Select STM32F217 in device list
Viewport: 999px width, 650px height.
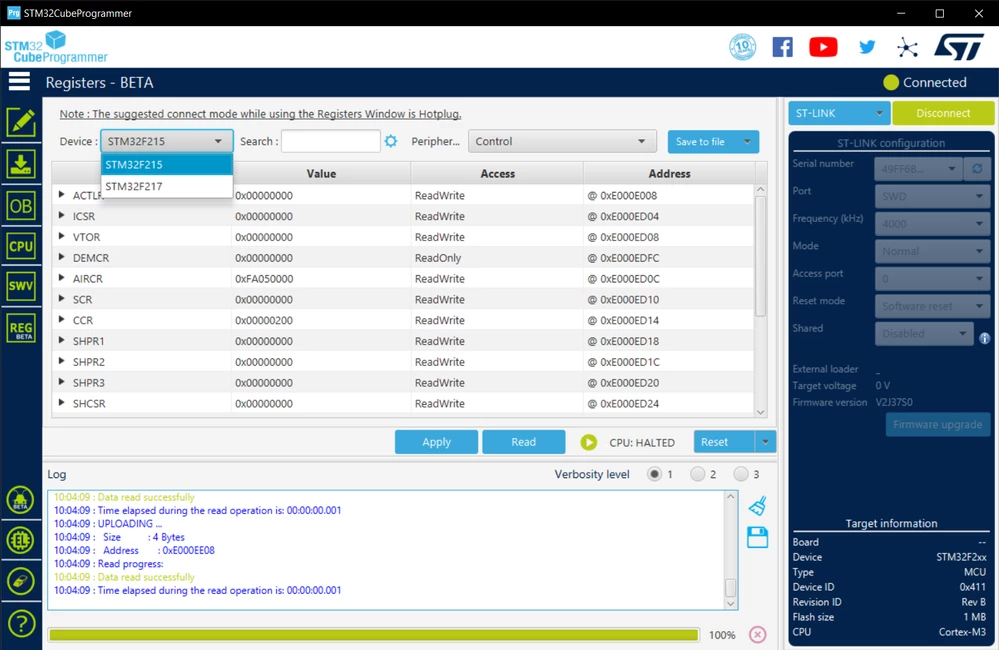(x=166, y=186)
